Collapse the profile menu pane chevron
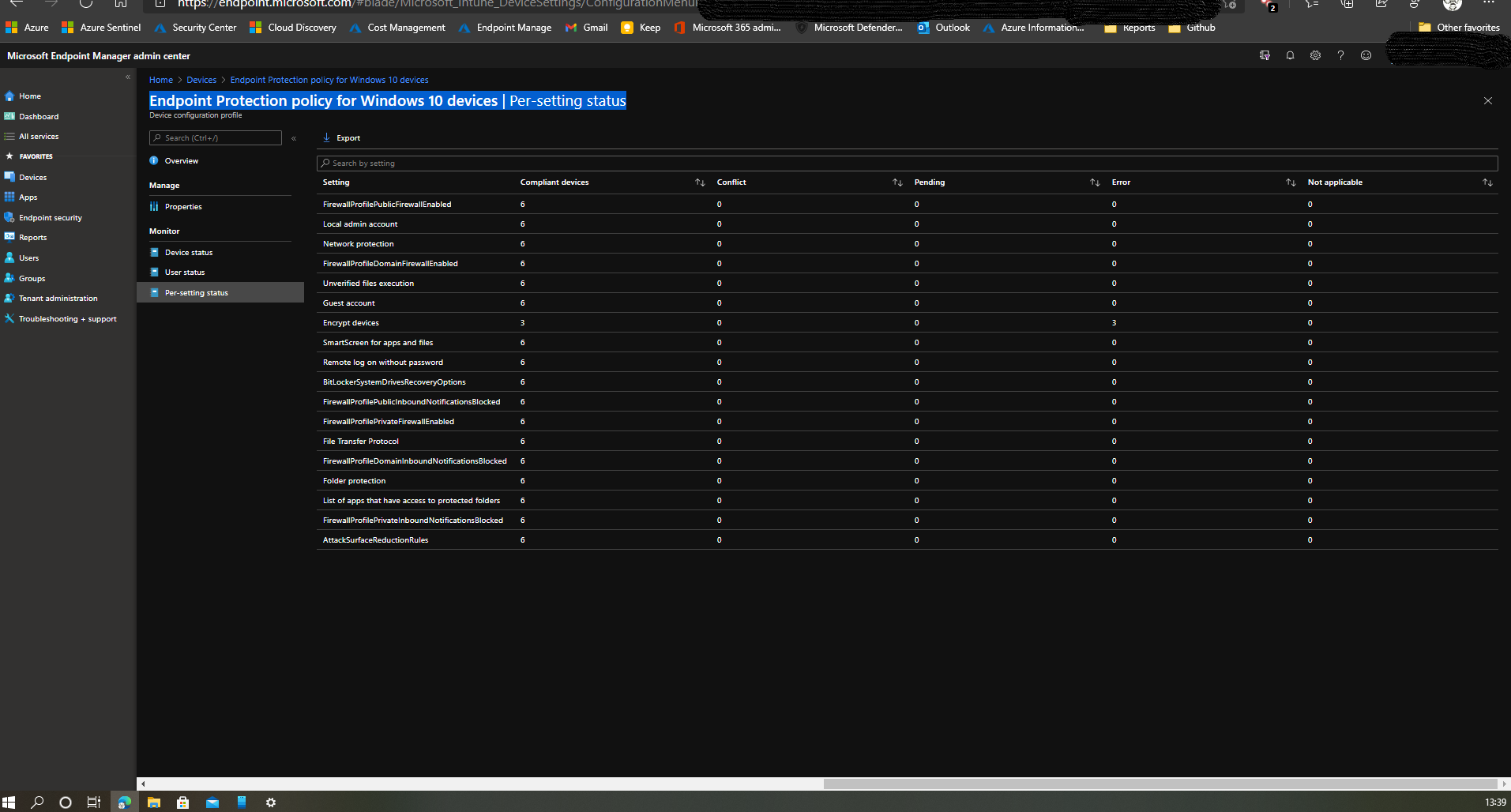The image size is (1511, 812). (293, 137)
